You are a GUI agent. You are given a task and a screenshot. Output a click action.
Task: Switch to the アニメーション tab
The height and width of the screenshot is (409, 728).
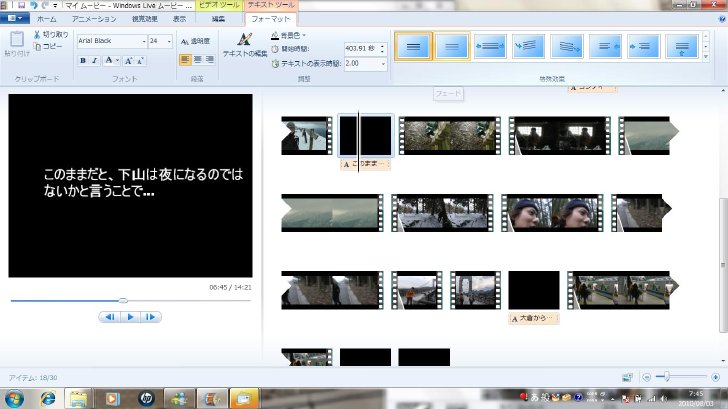(94, 19)
